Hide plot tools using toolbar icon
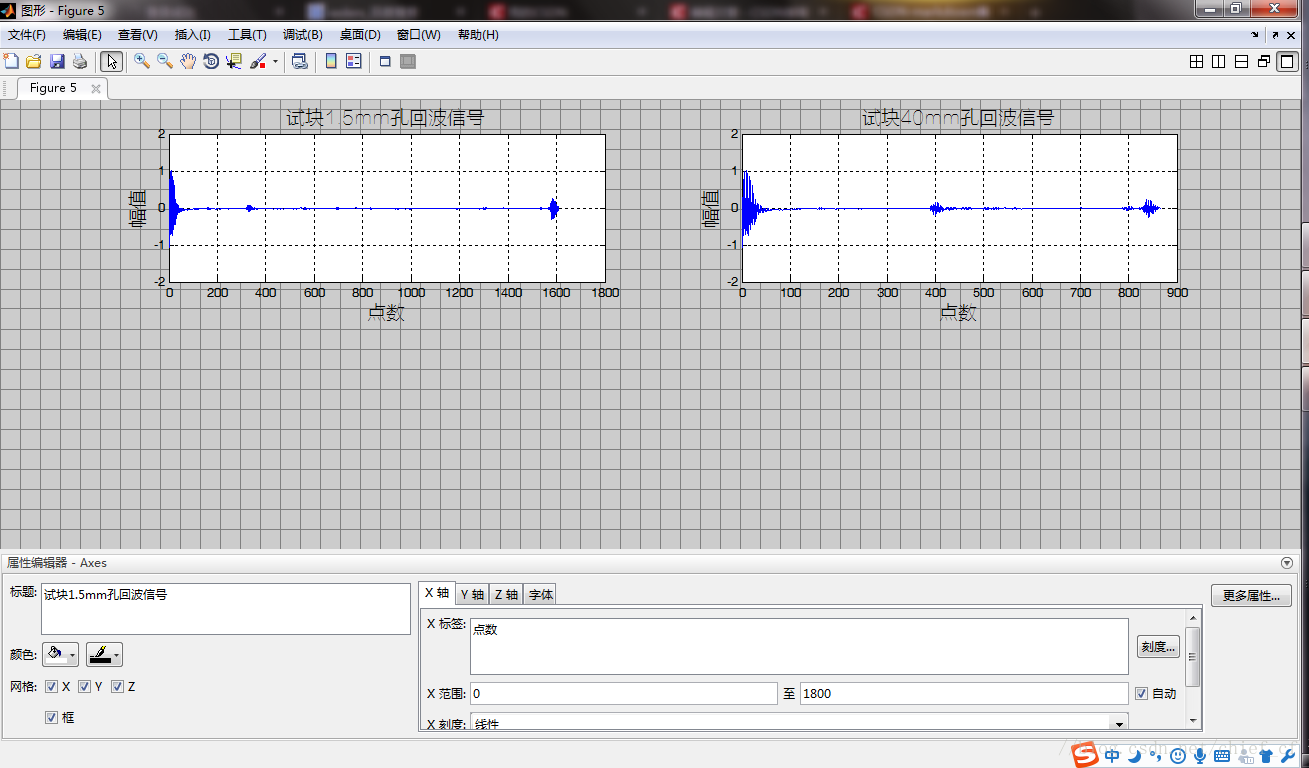The image size is (1309, 768). point(385,62)
